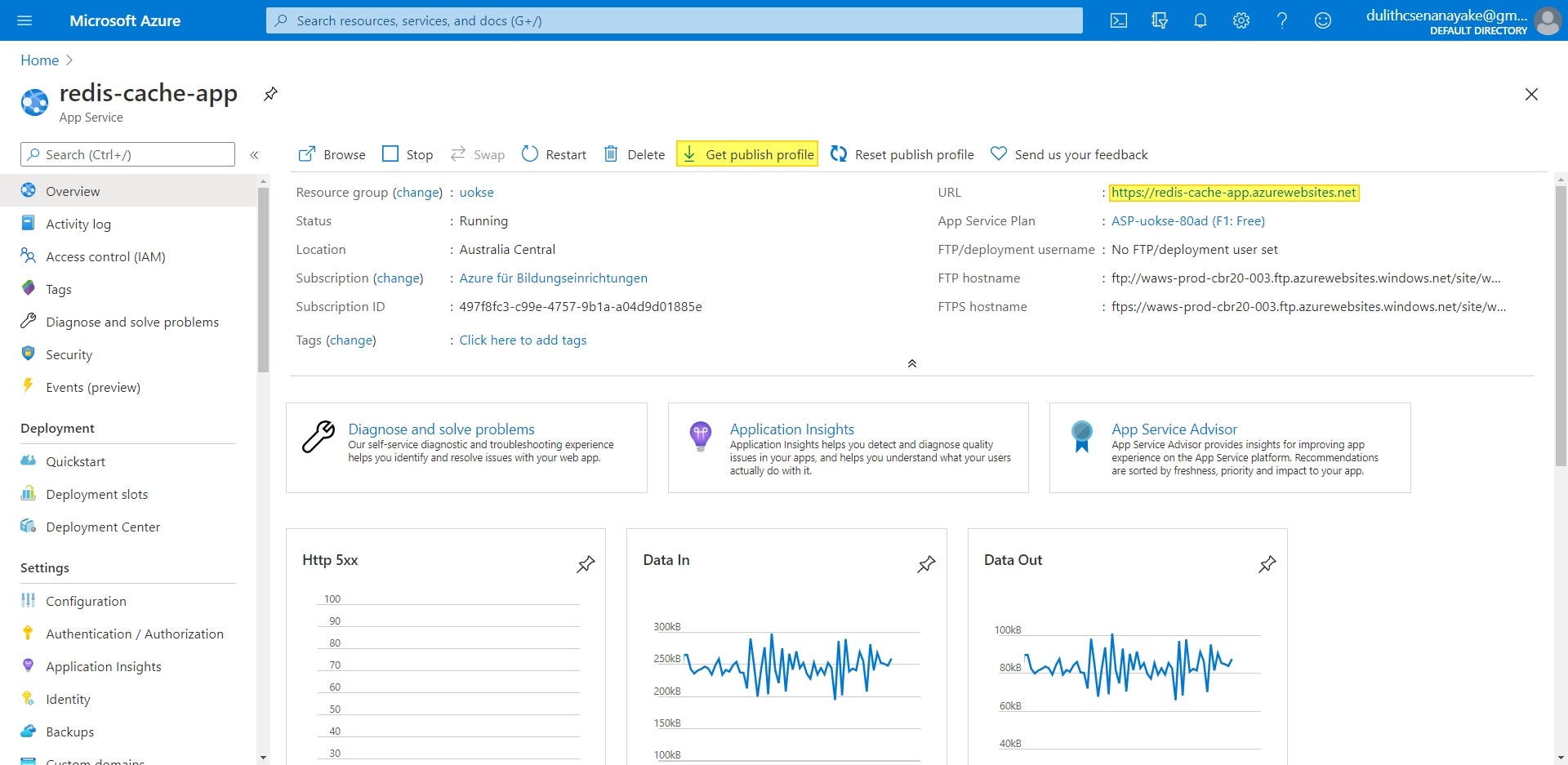Open portal settings gear
This screenshot has width=1568, height=765.
[1241, 20]
